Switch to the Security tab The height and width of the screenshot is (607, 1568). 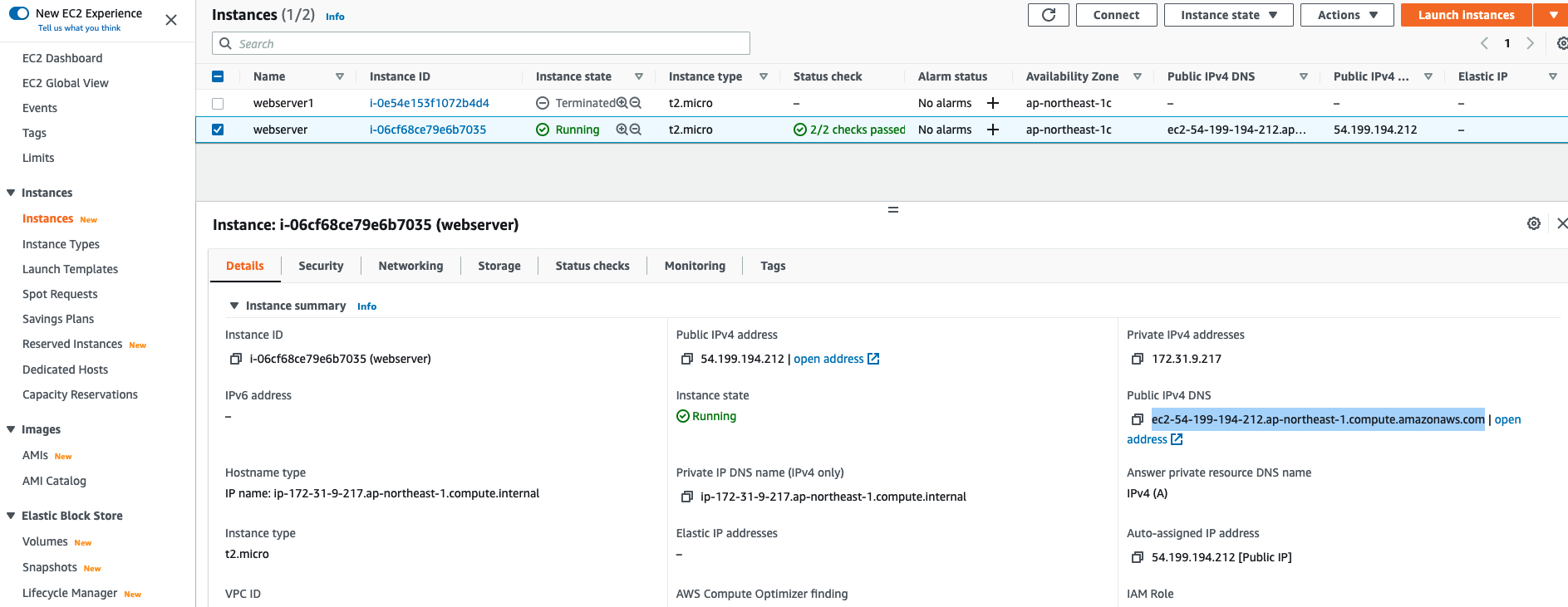(321, 266)
